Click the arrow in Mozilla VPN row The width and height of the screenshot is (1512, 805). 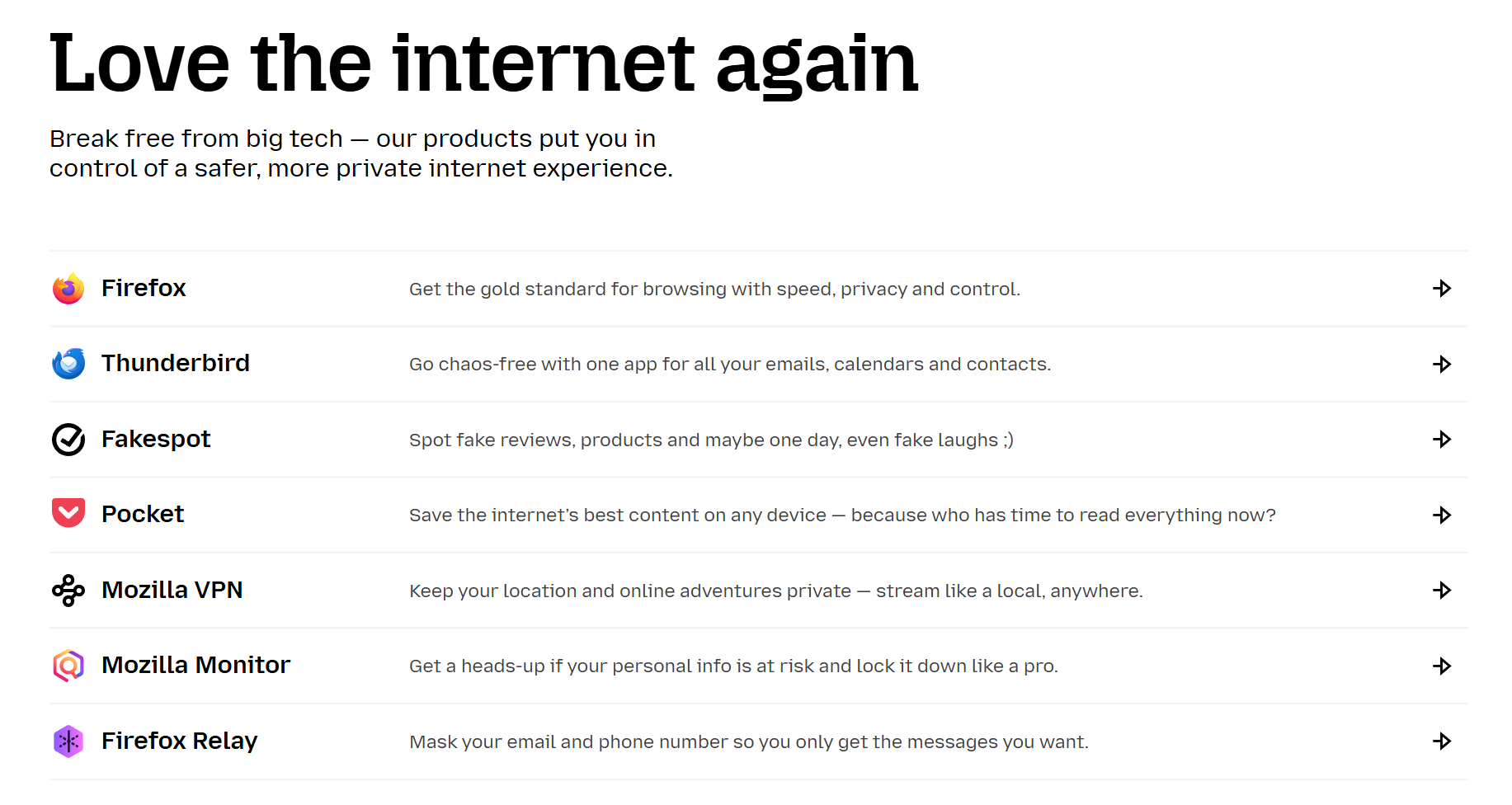point(1442,591)
